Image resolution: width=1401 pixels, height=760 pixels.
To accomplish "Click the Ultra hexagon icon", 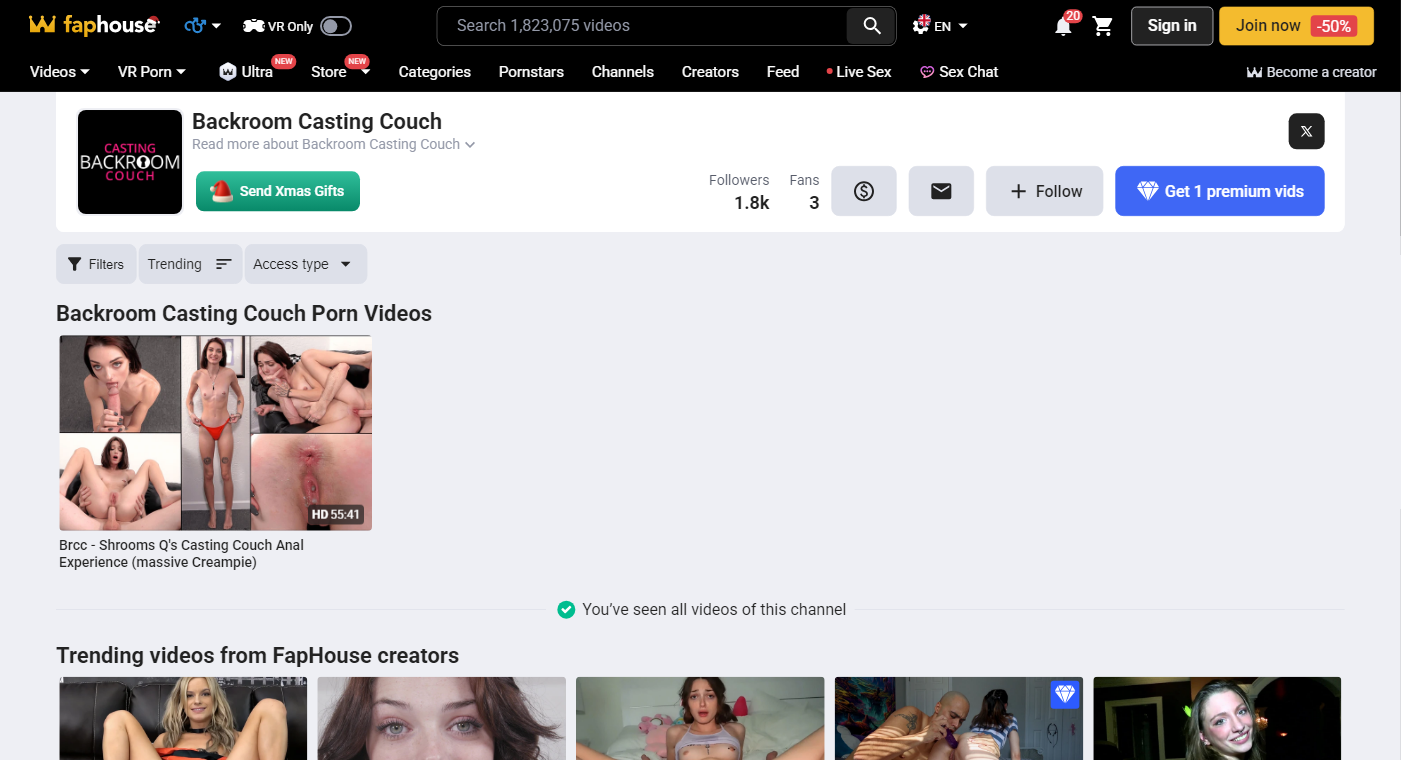I will coord(228,72).
